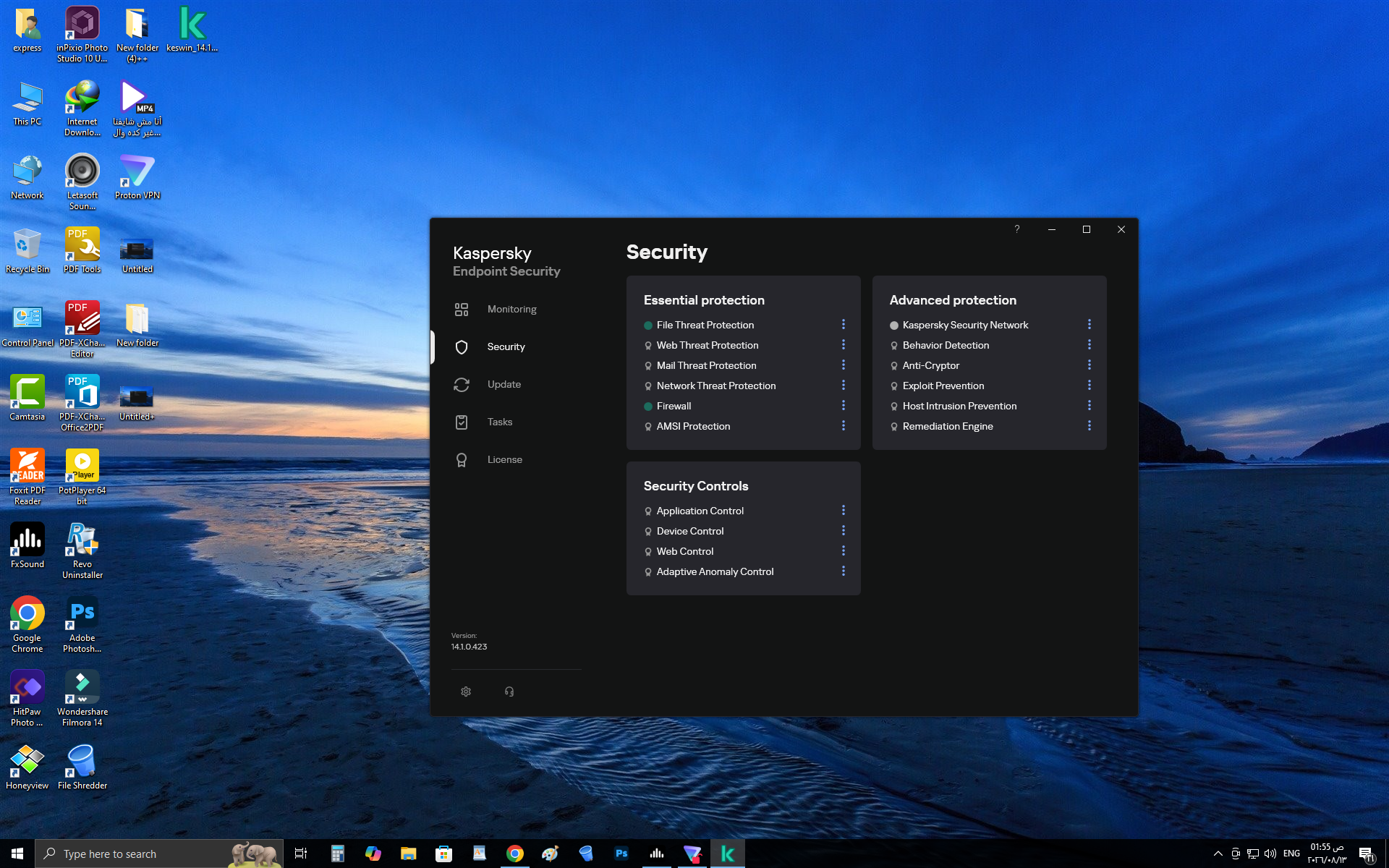This screenshot has width=1389, height=868.
Task: Open File Explorer from the taskbar
Action: point(408,854)
